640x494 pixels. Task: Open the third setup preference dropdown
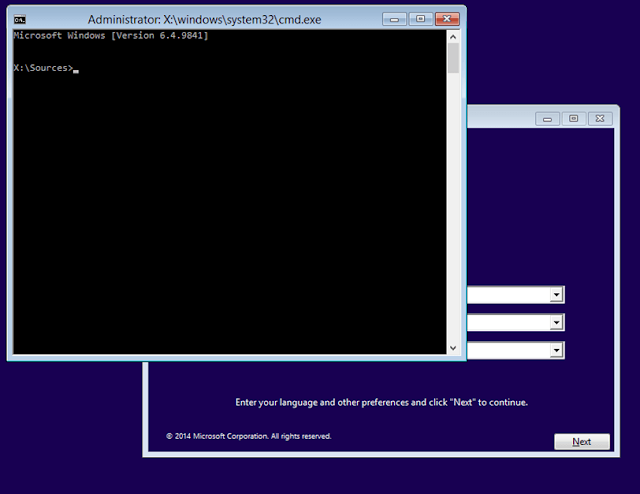(x=556, y=350)
